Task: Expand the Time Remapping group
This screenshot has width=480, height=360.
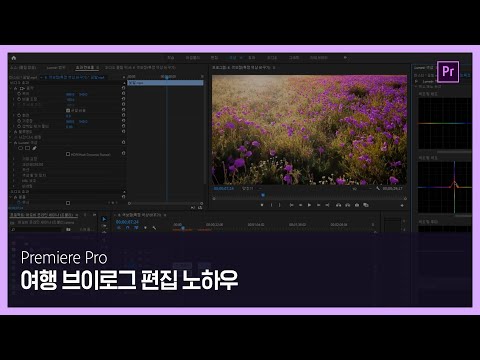Action: click(11, 137)
